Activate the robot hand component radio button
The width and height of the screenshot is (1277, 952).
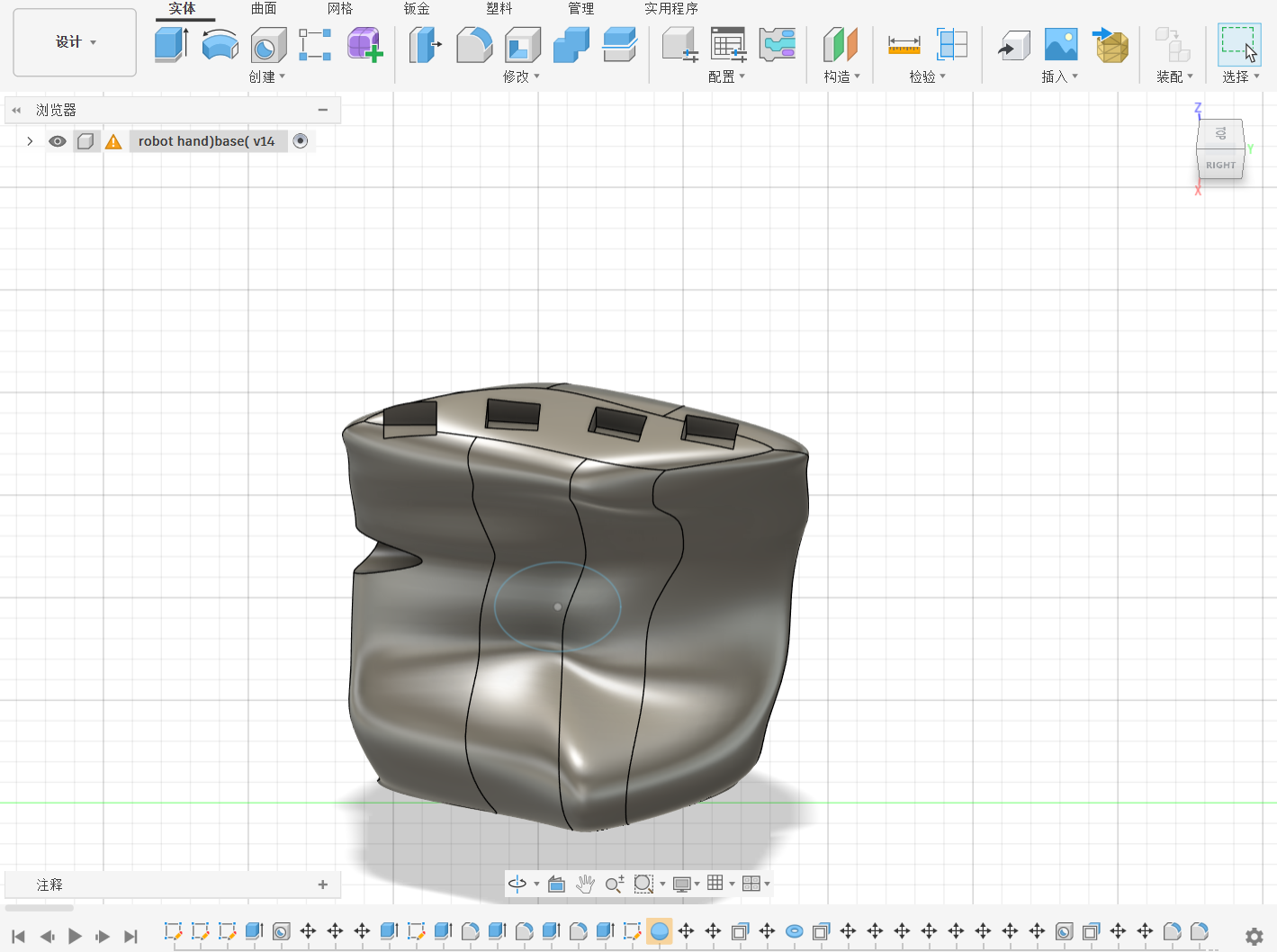pos(301,140)
